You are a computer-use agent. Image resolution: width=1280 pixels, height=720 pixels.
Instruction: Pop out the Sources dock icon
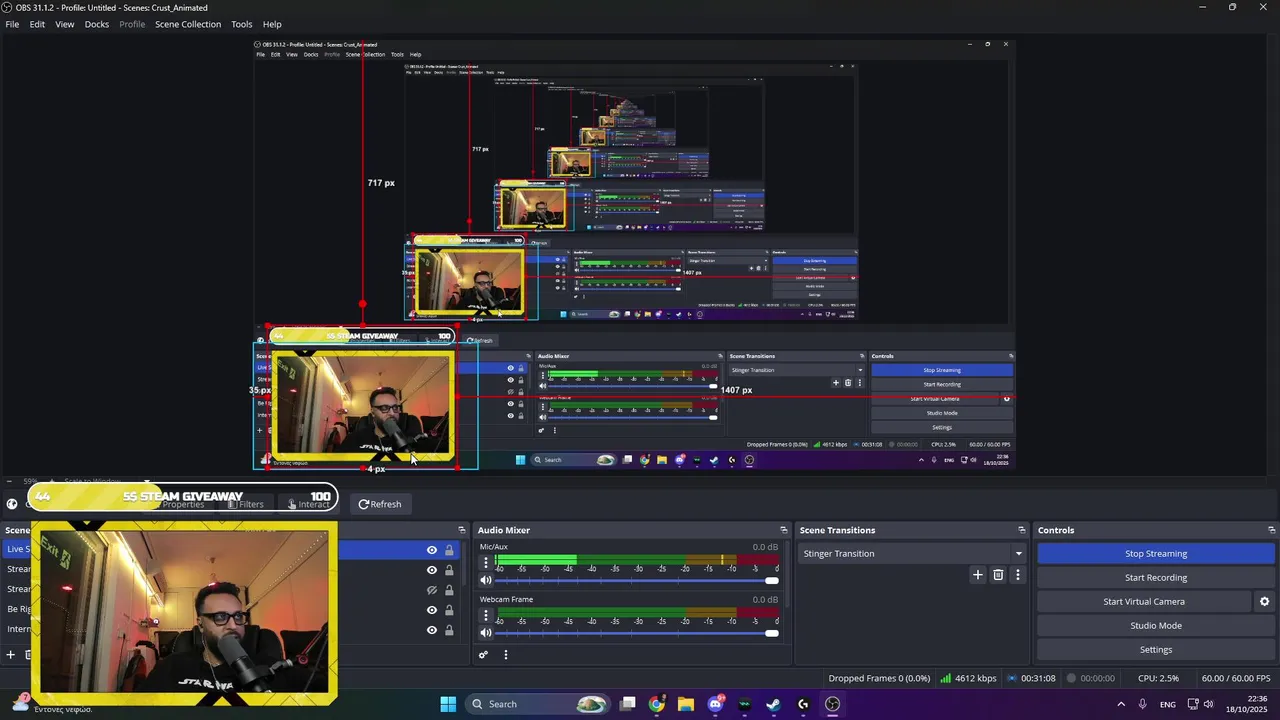[x=462, y=530]
